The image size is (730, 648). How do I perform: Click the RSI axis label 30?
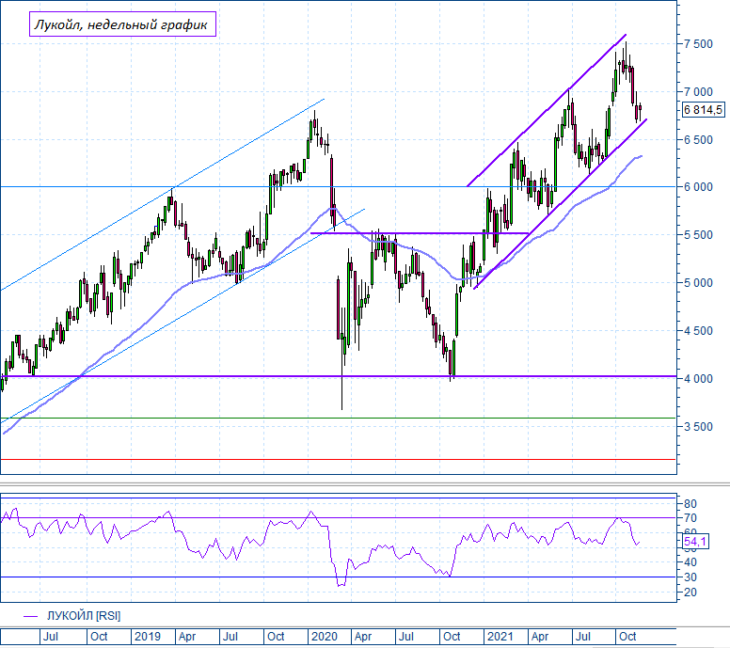coord(690,577)
